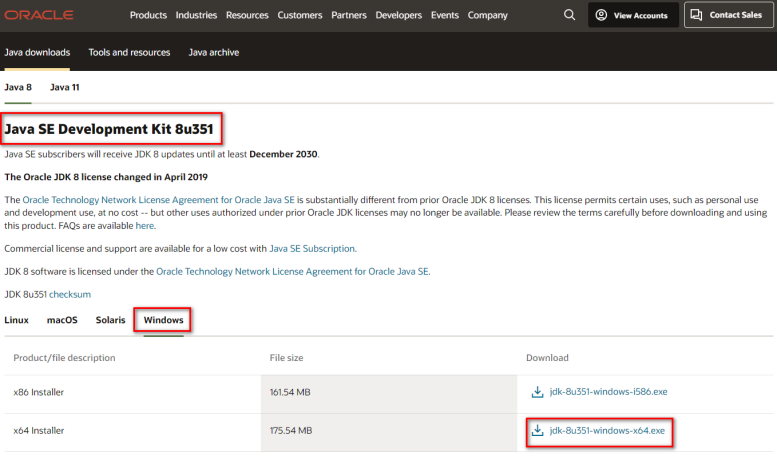Click the user profile icon in View Accounts
The width and height of the screenshot is (778, 457).
(601, 15)
